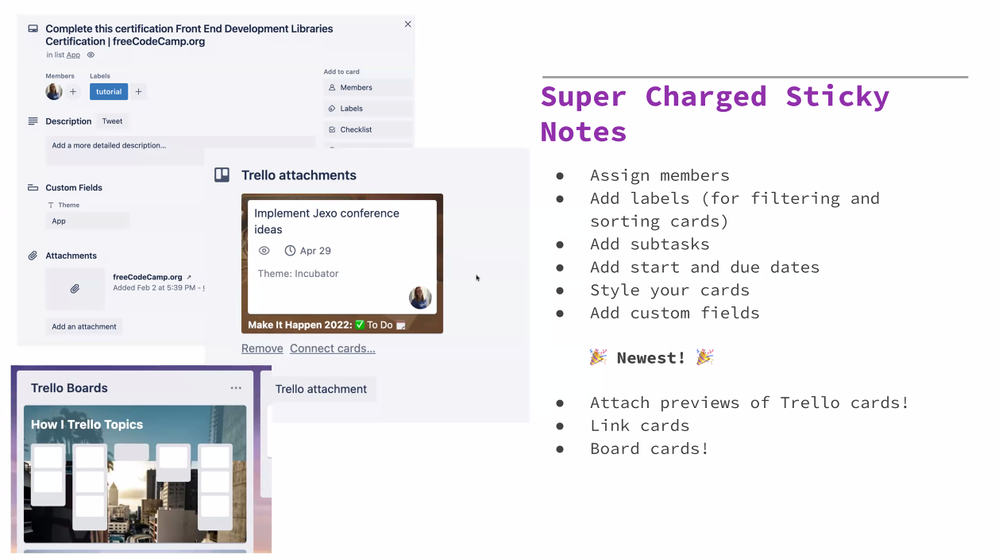
Task: Click the Style your cards bullet text
Action: 670,290
